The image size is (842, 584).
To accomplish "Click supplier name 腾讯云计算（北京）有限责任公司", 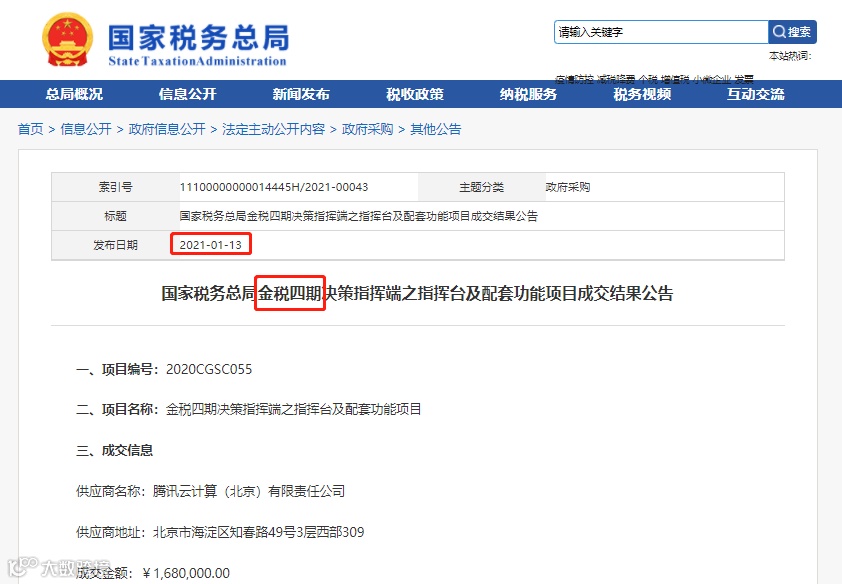I will pos(249,491).
